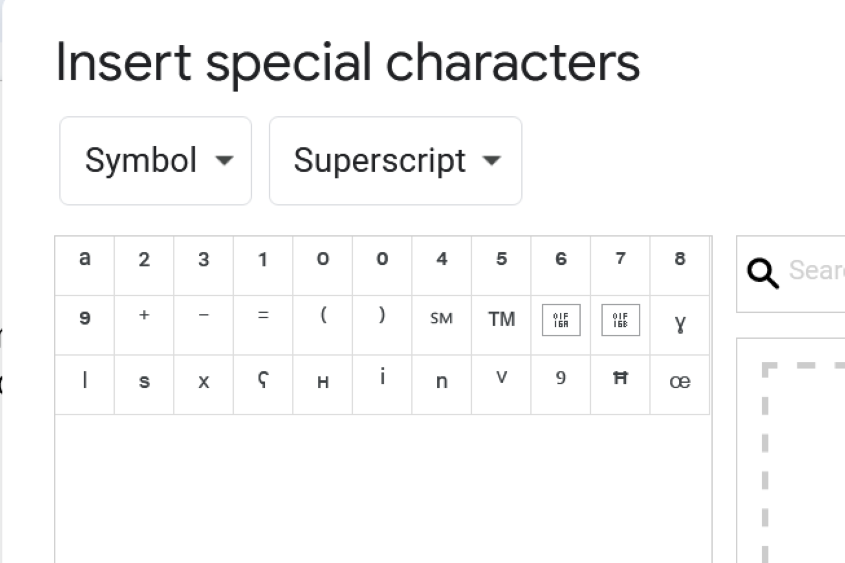Select the superscript two character
Image resolution: width=845 pixels, height=563 pixels.
(x=144, y=260)
